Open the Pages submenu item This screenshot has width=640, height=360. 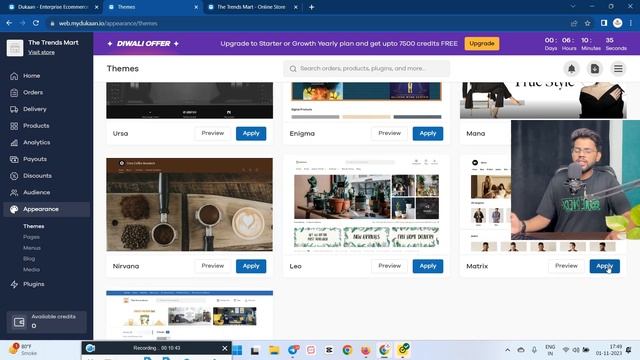pos(31,237)
